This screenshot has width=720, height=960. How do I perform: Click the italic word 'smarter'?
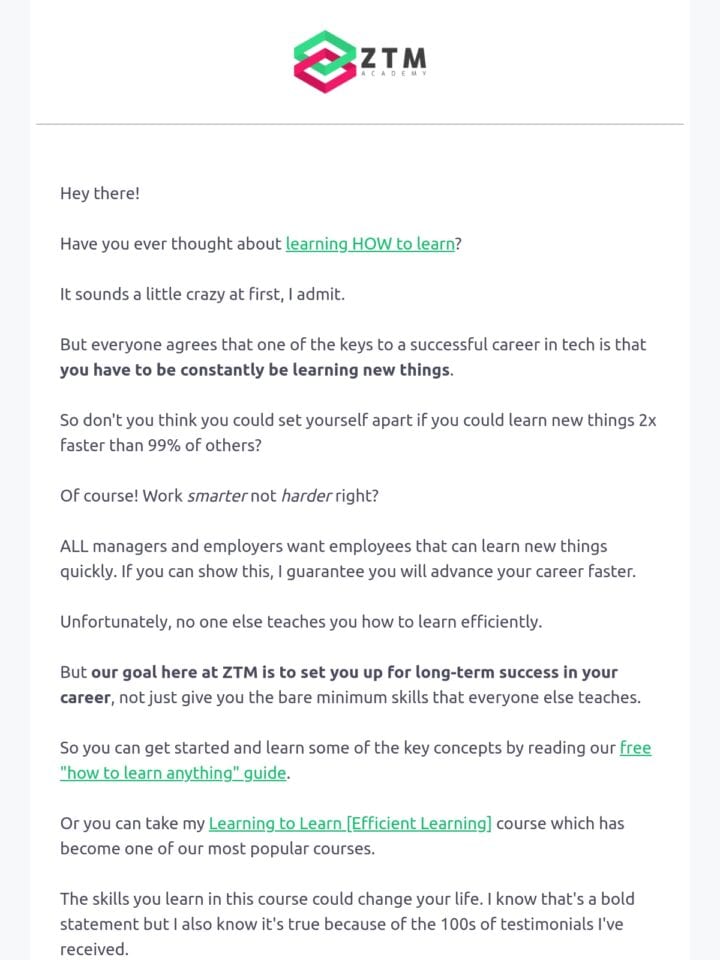click(x=217, y=496)
